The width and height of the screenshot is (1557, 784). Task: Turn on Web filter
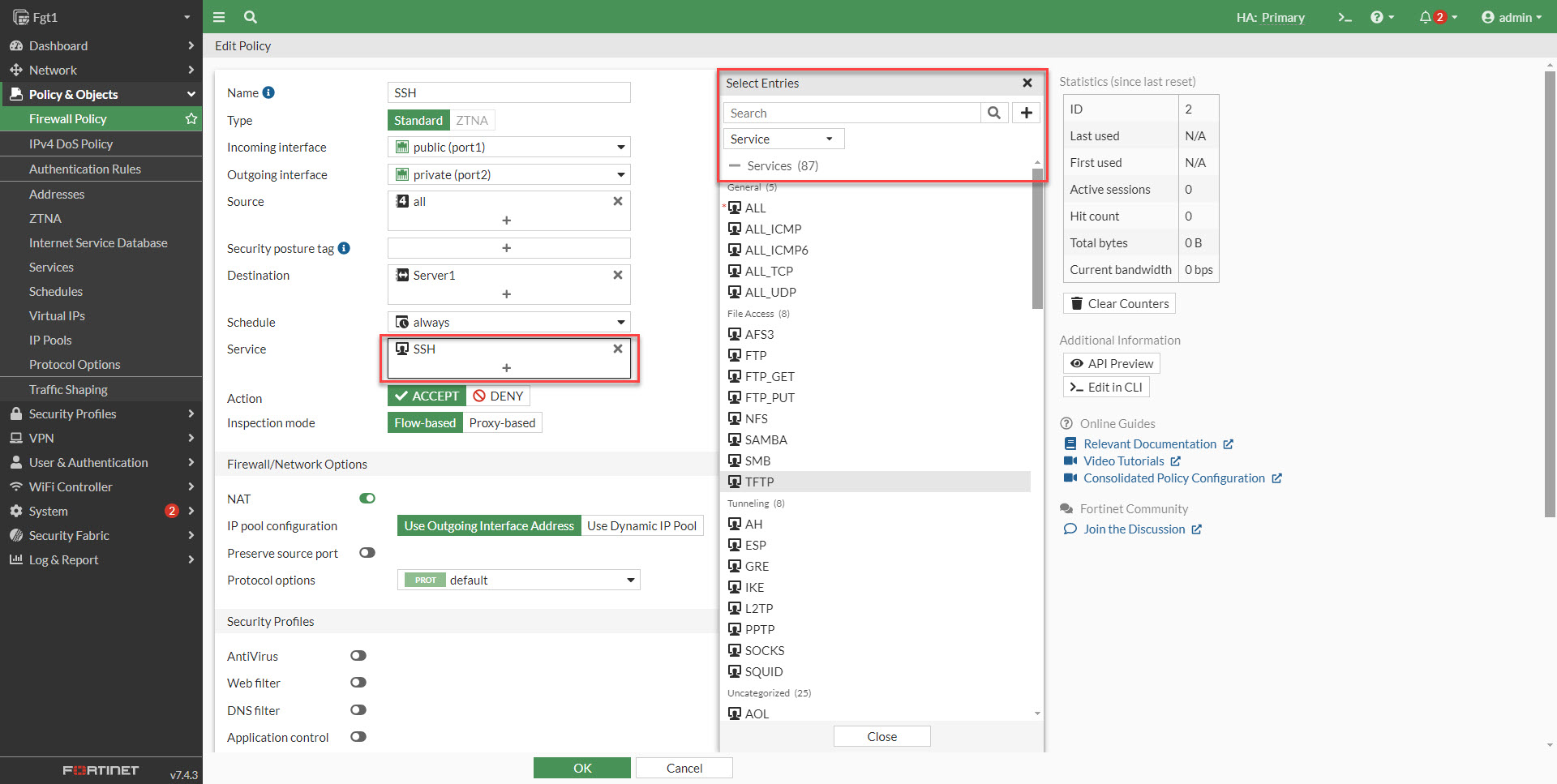(x=358, y=683)
